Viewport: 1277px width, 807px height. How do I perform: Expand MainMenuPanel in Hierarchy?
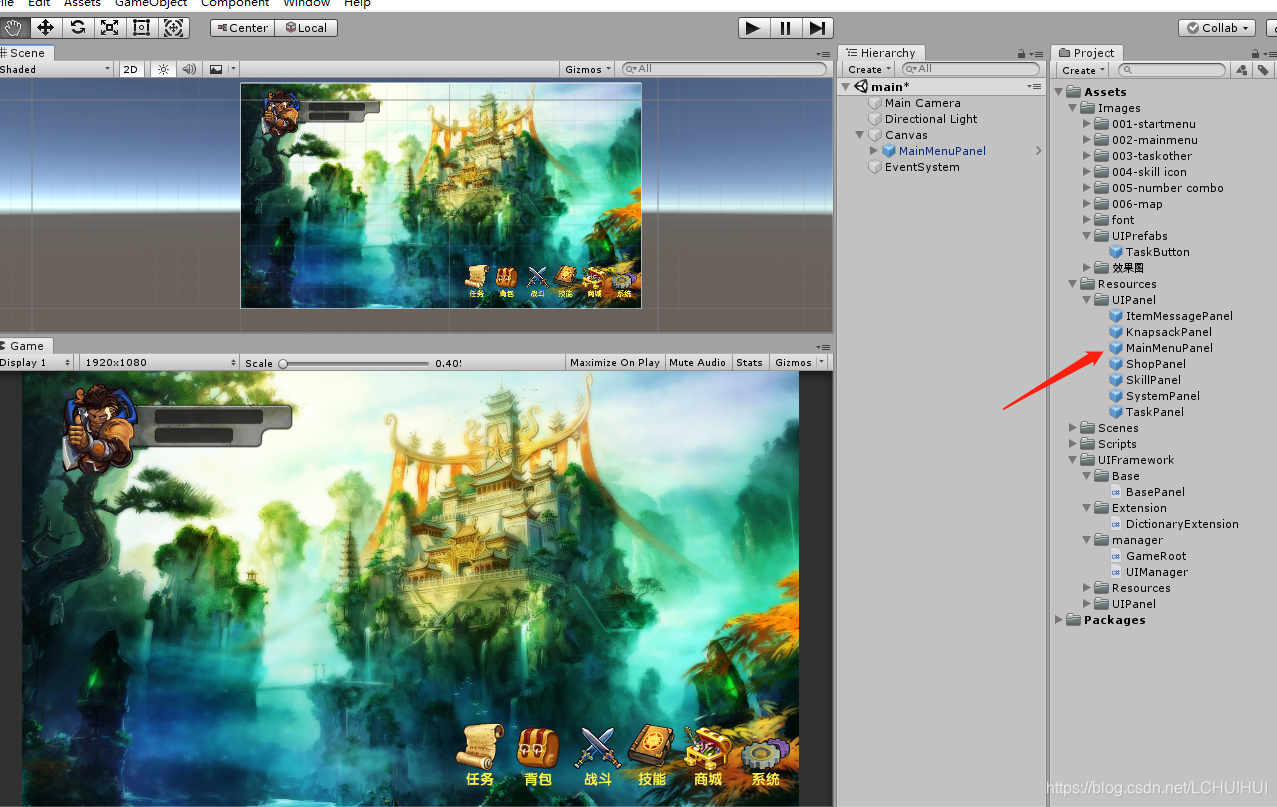tap(874, 151)
